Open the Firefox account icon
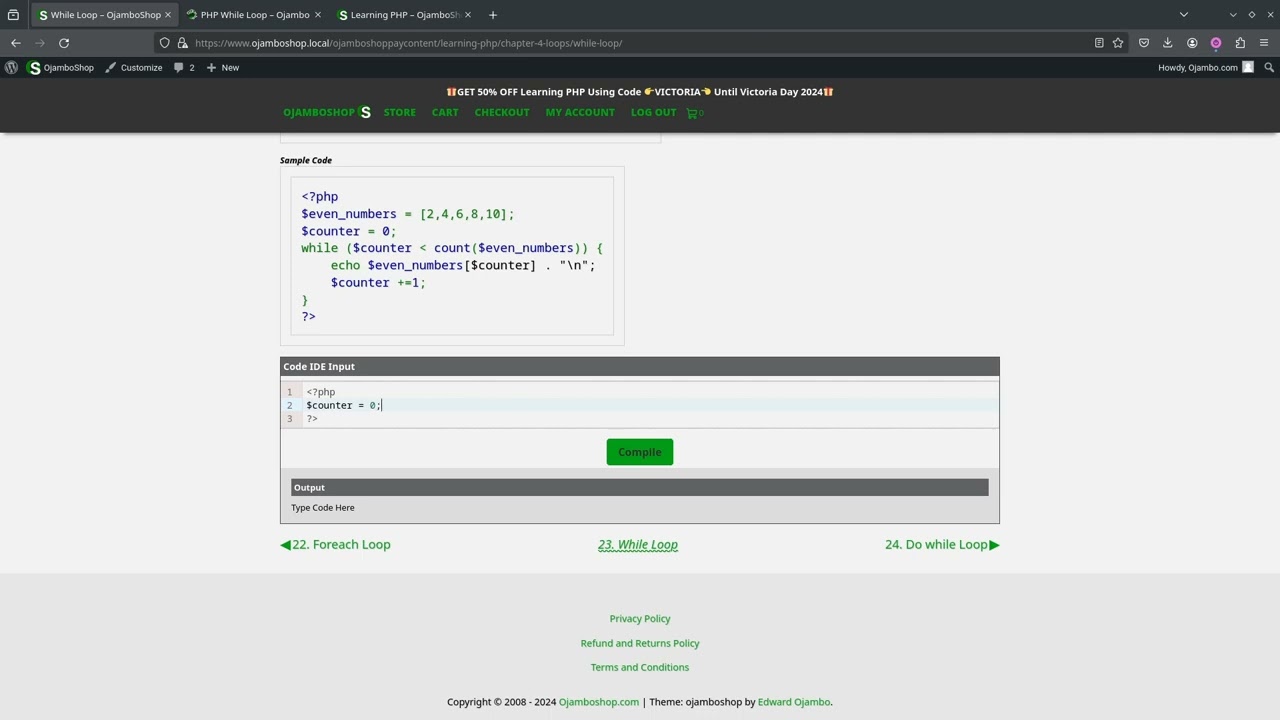 click(x=1192, y=43)
